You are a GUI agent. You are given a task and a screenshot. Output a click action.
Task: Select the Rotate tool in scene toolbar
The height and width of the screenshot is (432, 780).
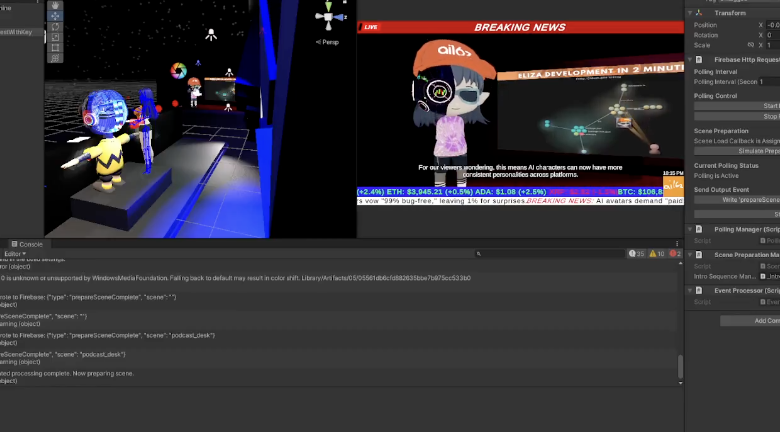55,27
